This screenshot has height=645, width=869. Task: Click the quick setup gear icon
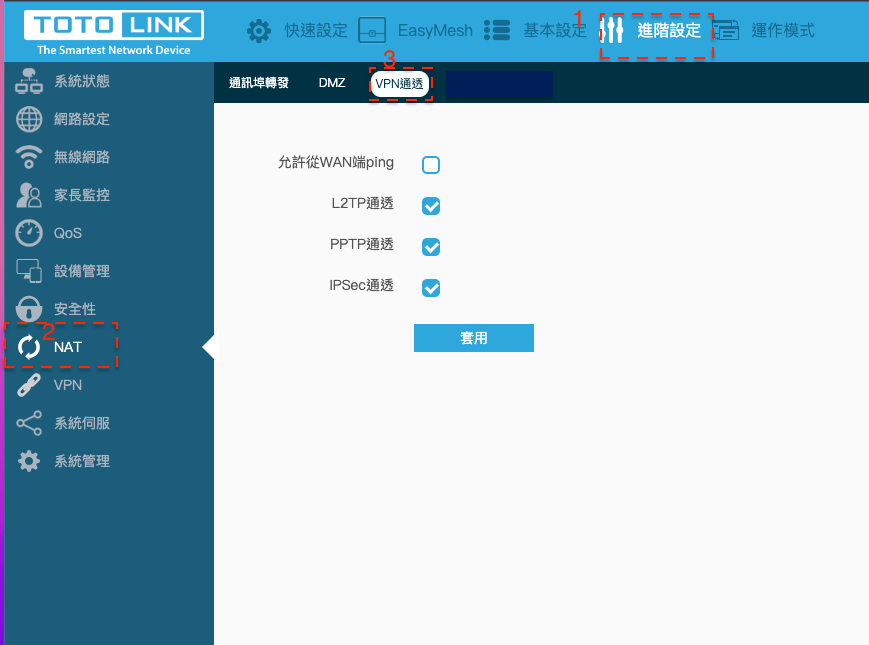point(259,31)
